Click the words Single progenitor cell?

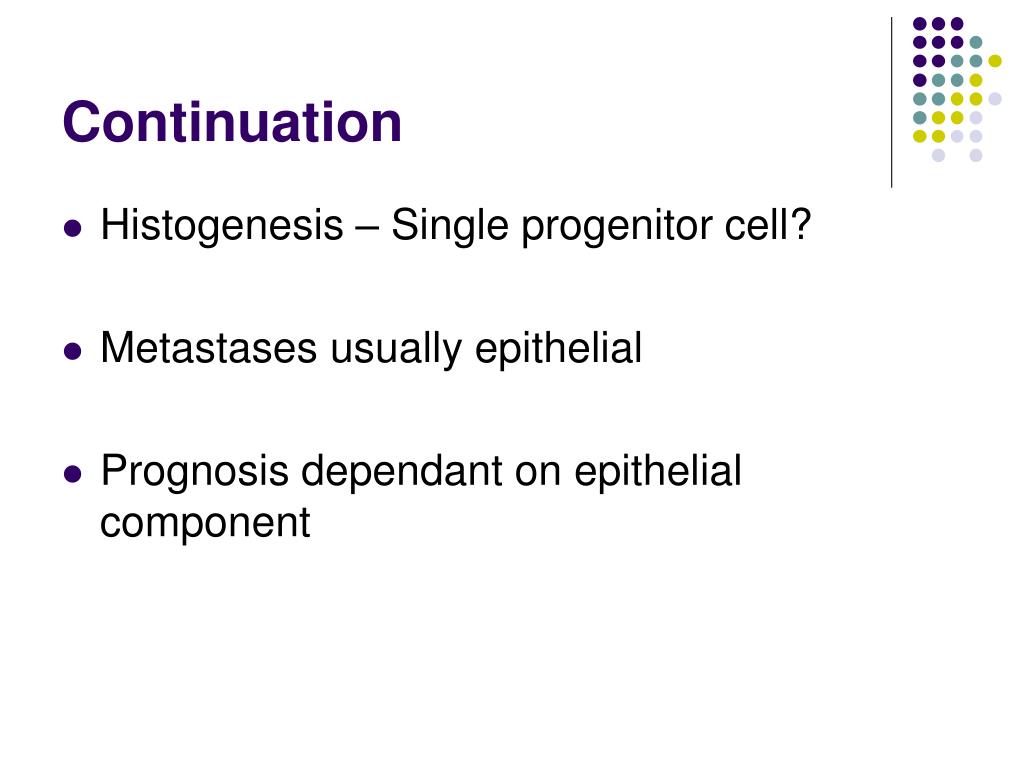pyautogui.click(x=601, y=227)
